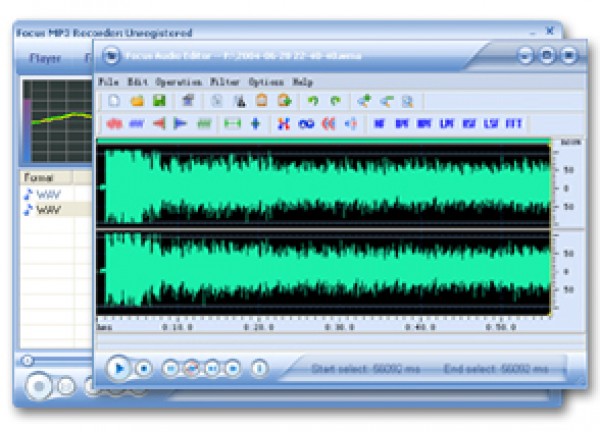
Task: Click the spectrum display in MP3 Recorder
Action: [x=57, y=121]
